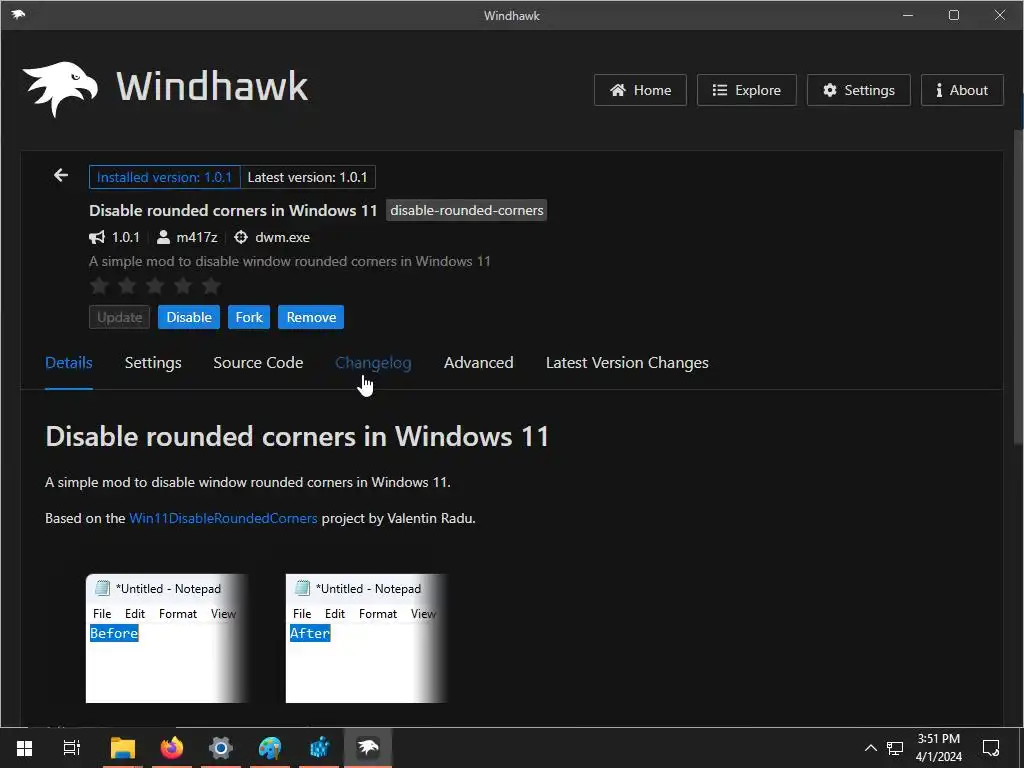Open the Advanced tab
This screenshot has height=768, width=1024.
coord(479,363)
